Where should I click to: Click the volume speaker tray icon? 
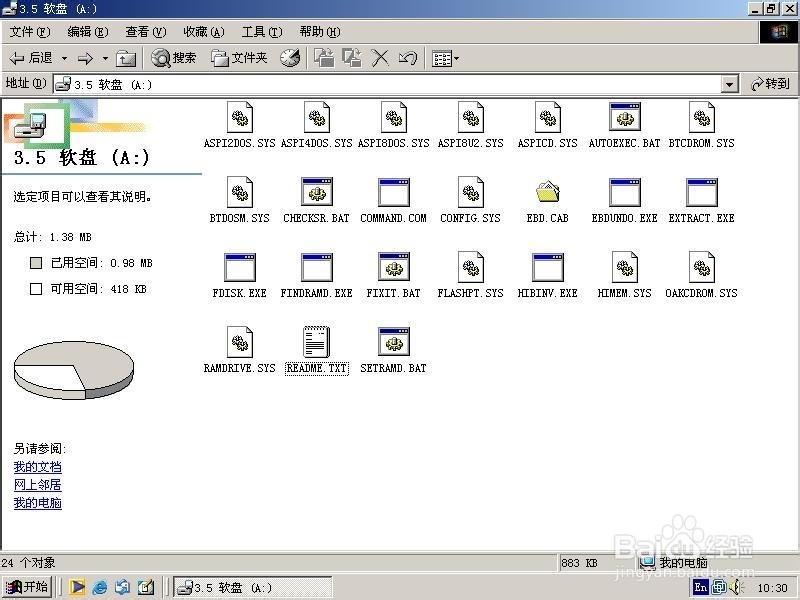point(735,588)
